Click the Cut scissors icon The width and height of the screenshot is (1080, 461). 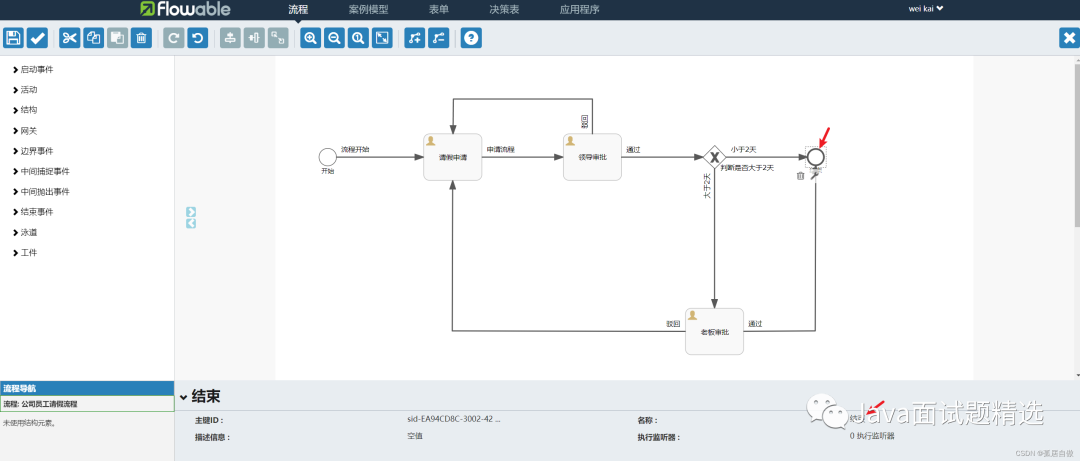pyautogui.click(x=69, y=38)
